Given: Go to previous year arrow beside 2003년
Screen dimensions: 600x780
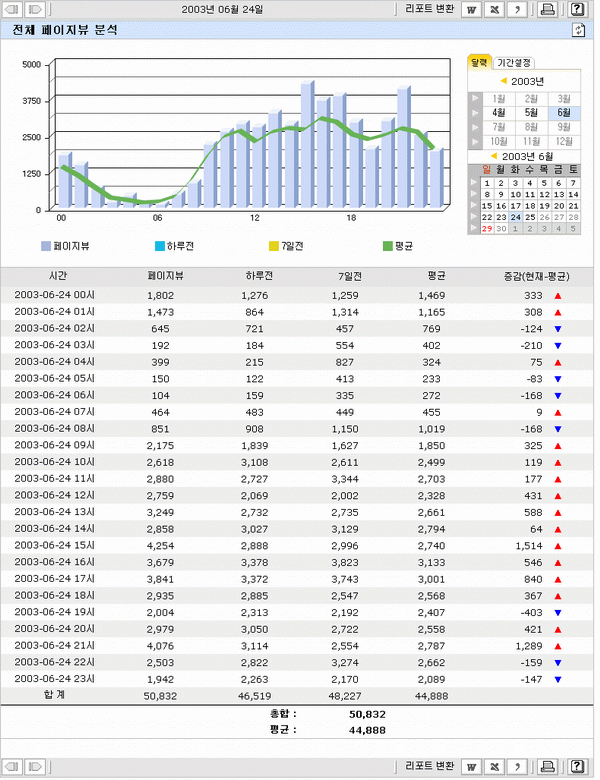Looking at the screenshot, I should pos(503,81).
